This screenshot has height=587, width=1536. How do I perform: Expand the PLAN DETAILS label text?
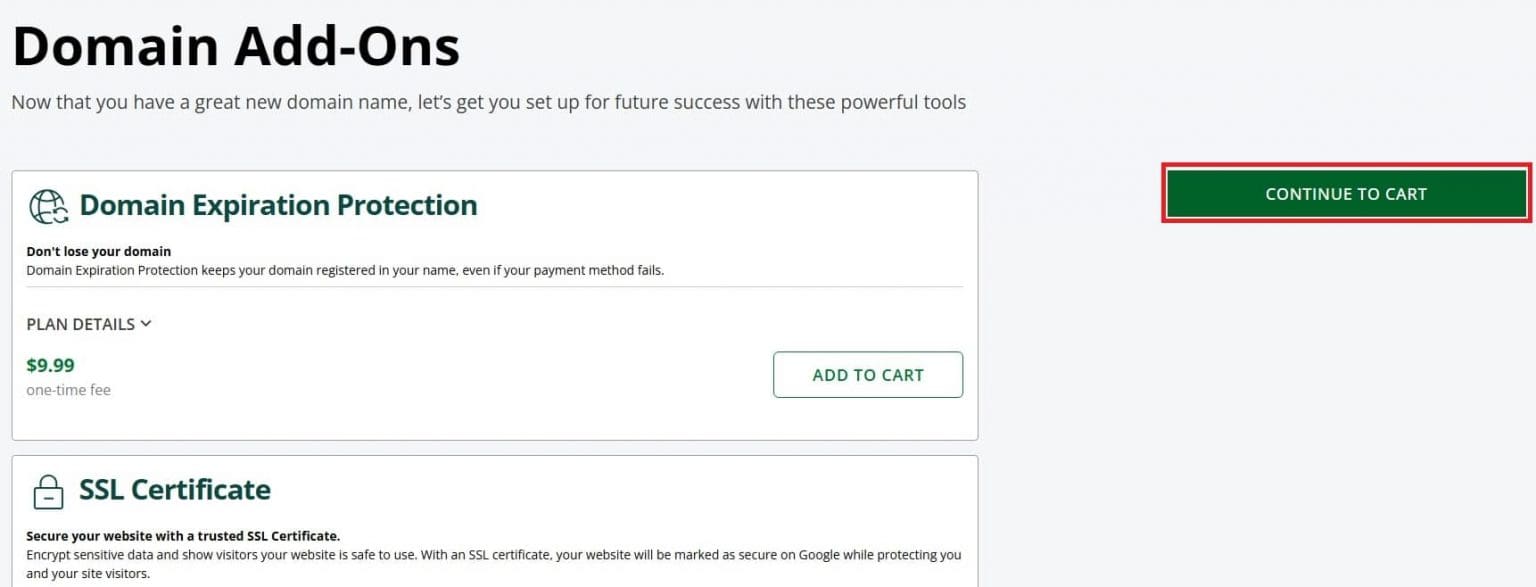coord(80,324)
